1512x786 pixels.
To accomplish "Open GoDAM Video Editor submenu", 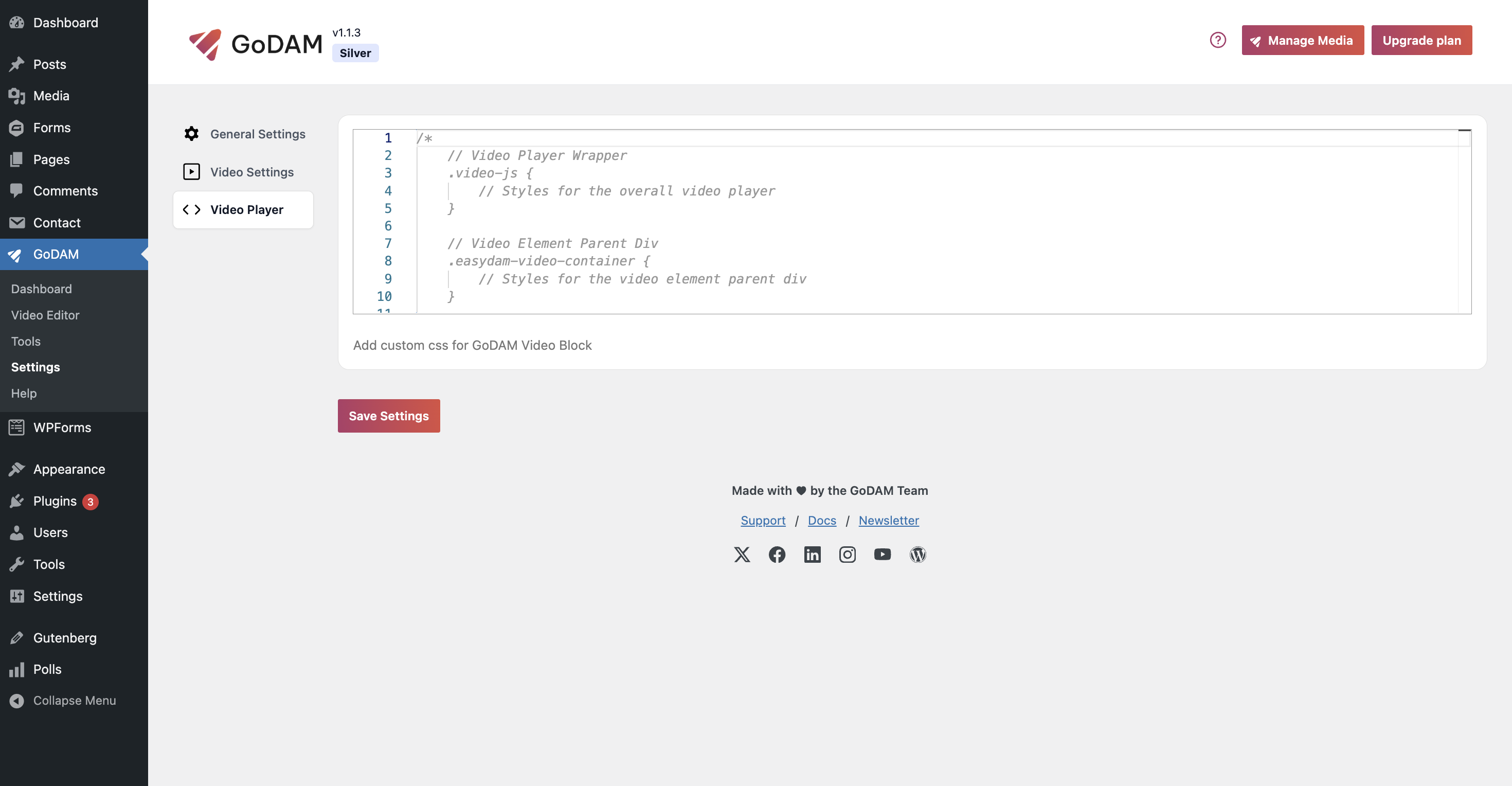I will (x=45, y=315).
